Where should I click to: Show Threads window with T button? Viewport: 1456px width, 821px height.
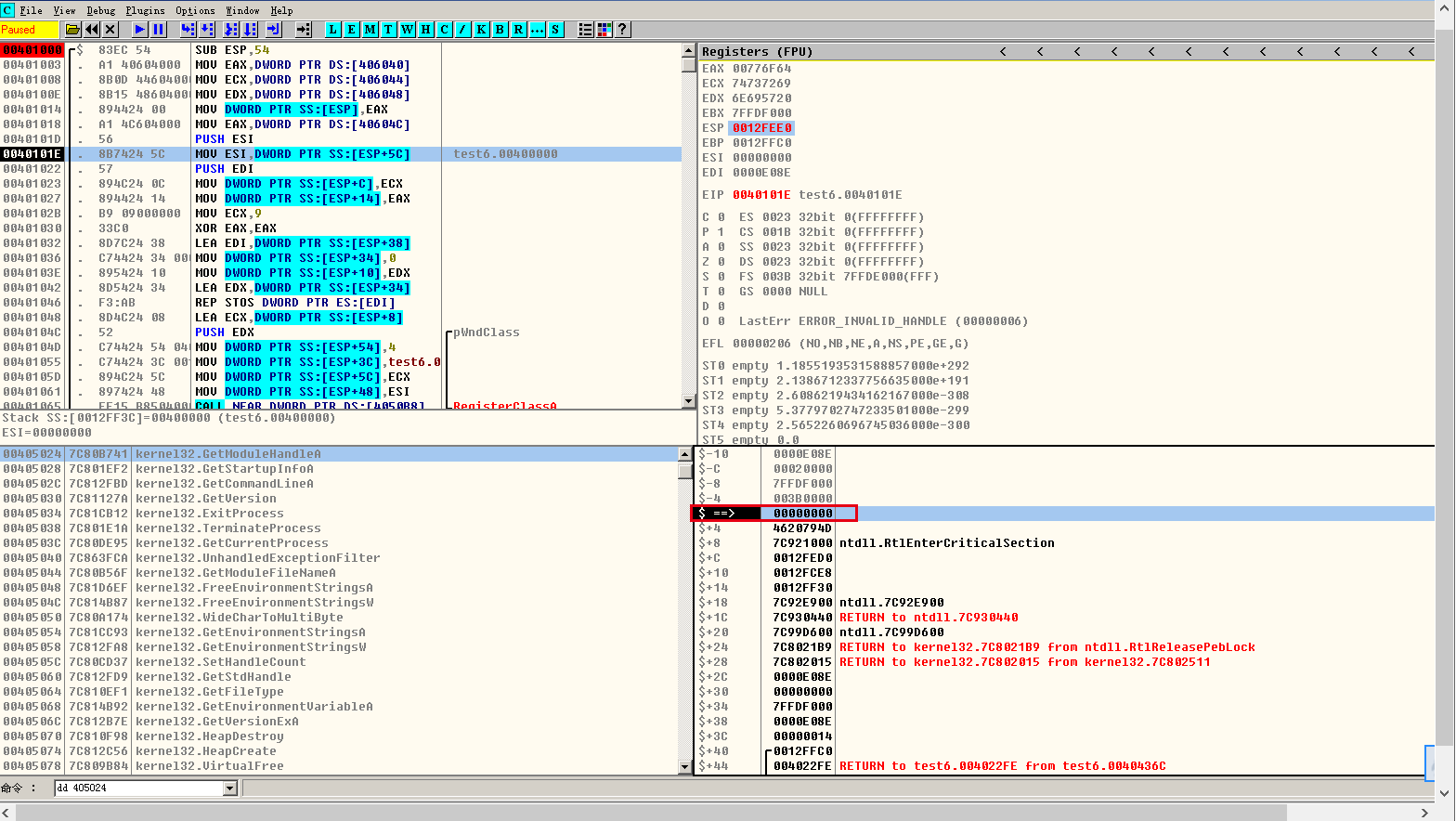tap(389, 30)
